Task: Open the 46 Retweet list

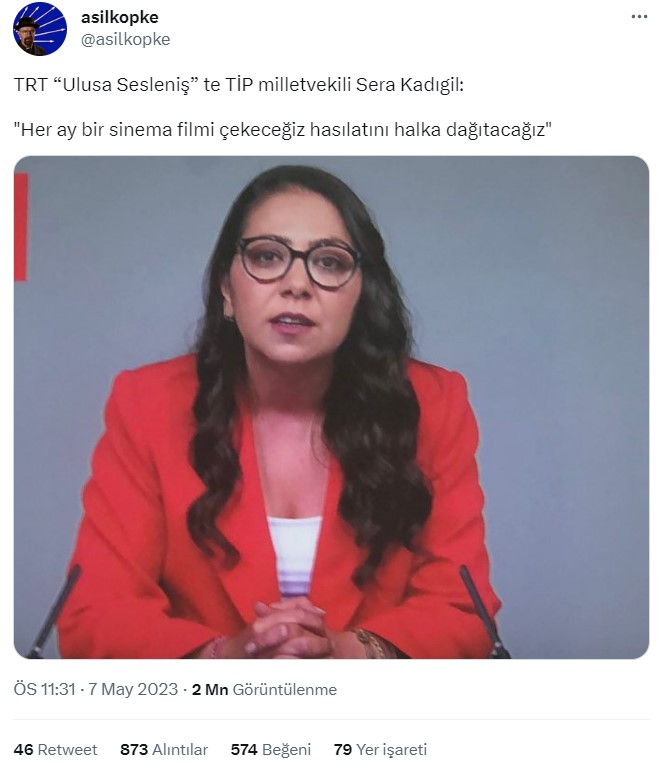Action: (55, 749)
